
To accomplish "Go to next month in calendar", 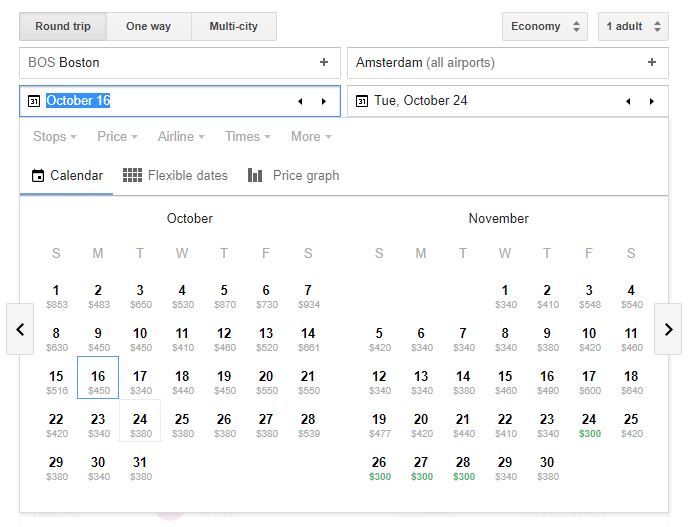I will (x=668, y=330).
